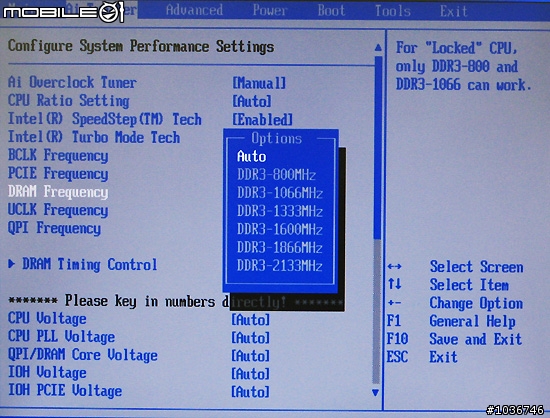The width and height of the screenshot is (550, 418).
Task: Select CPU Ratio Setting label
Action: [x=69, y=101]
